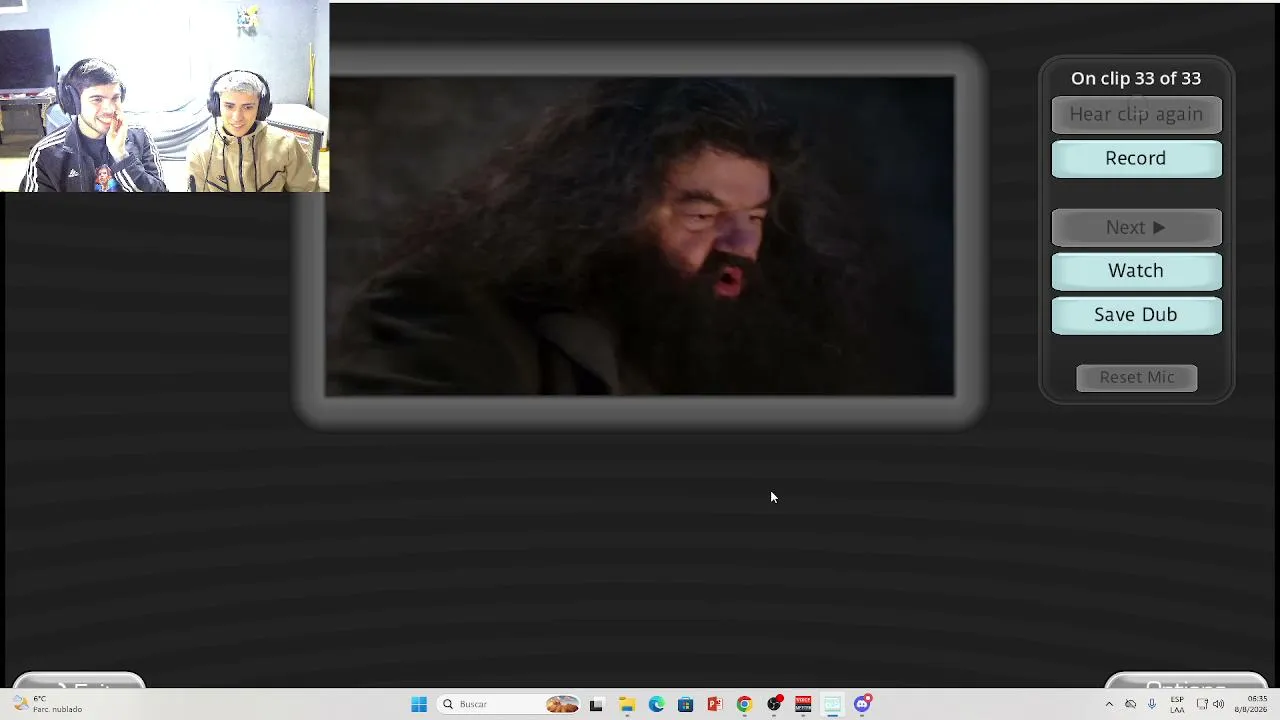This screenshot has width=1280, height=720.
Task: Open Task View on the taskbar
Action: tap(596, 704)
